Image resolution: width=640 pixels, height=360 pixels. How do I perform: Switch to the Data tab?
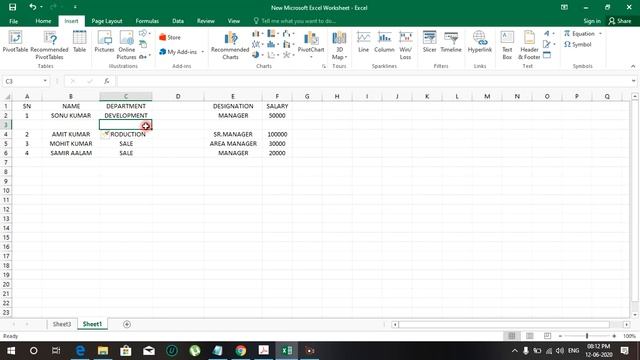[178, 21]
